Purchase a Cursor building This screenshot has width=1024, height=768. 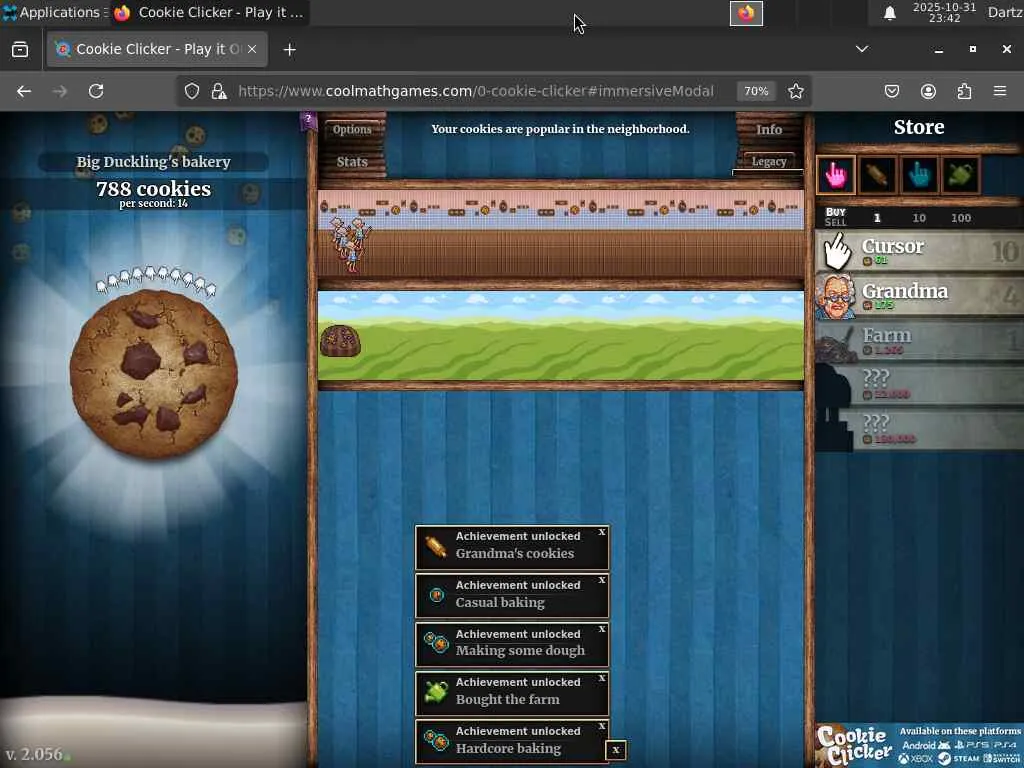tap(920, 251)
